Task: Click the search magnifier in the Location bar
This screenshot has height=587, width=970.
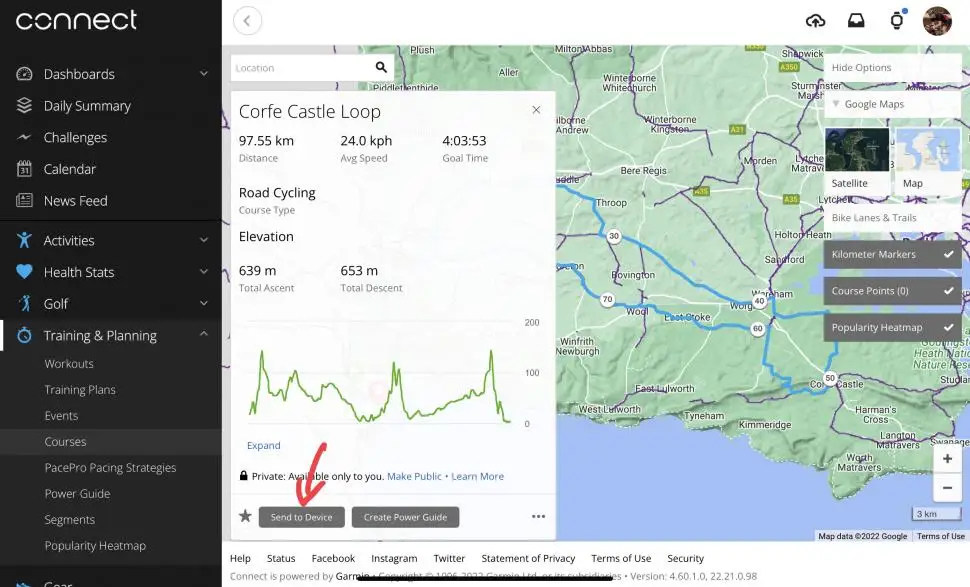Action: click(x=380, y=67)
